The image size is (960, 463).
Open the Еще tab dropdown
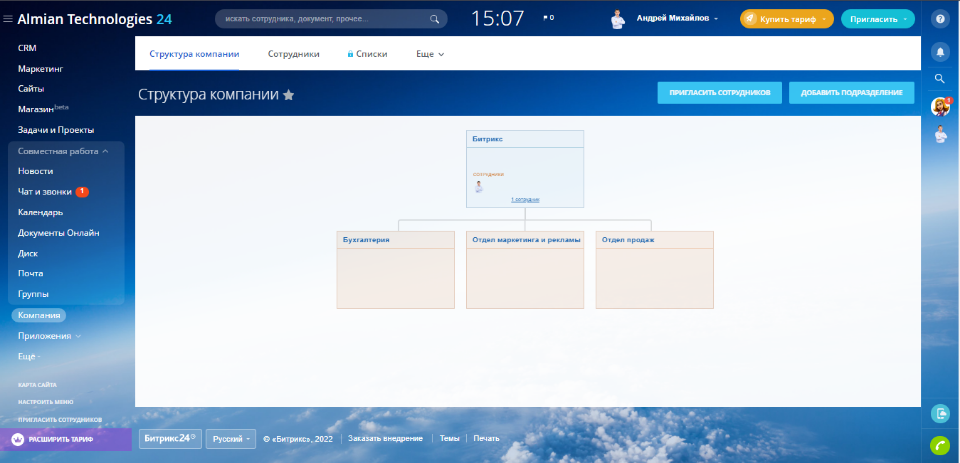pyautogui.click(x=430, y=54)
